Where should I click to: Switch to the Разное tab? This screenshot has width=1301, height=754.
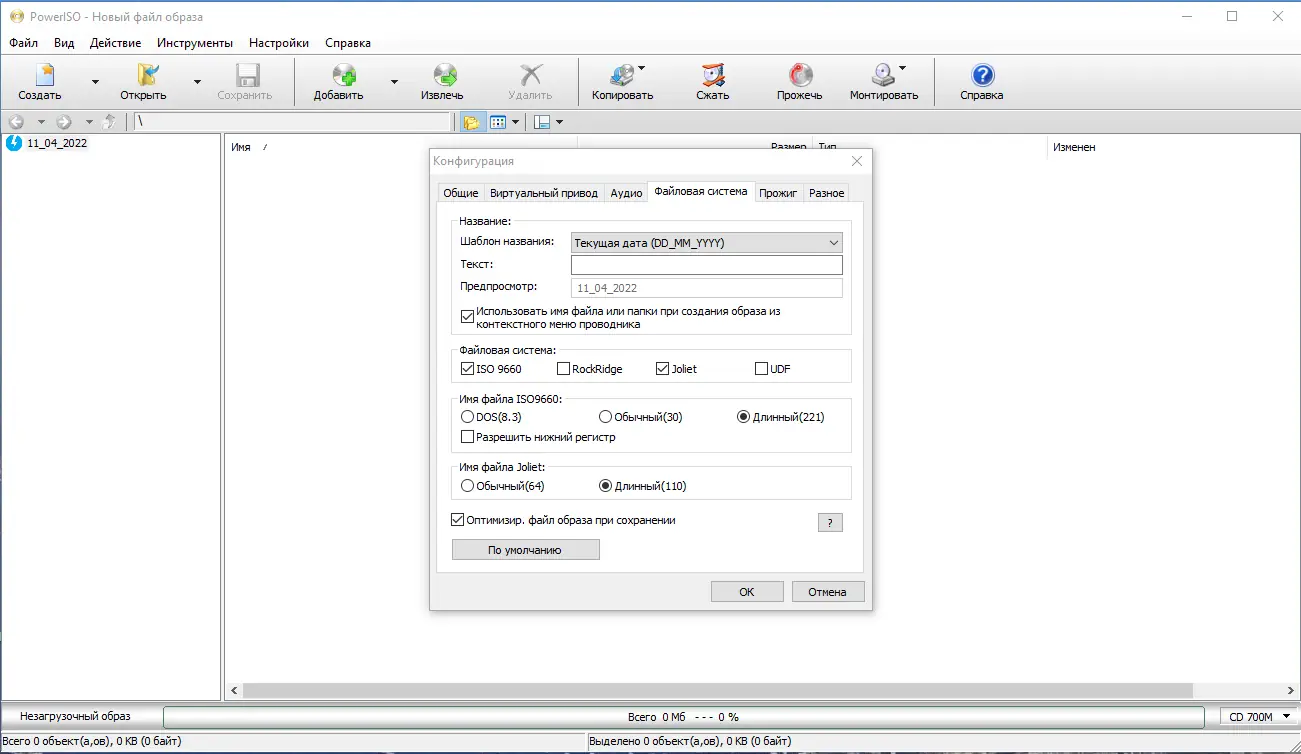coord(827,193)
